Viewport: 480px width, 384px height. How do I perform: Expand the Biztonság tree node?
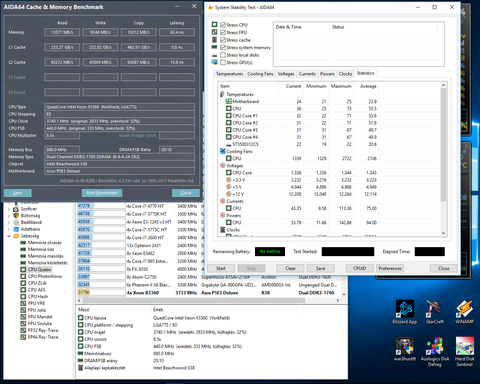9,216
